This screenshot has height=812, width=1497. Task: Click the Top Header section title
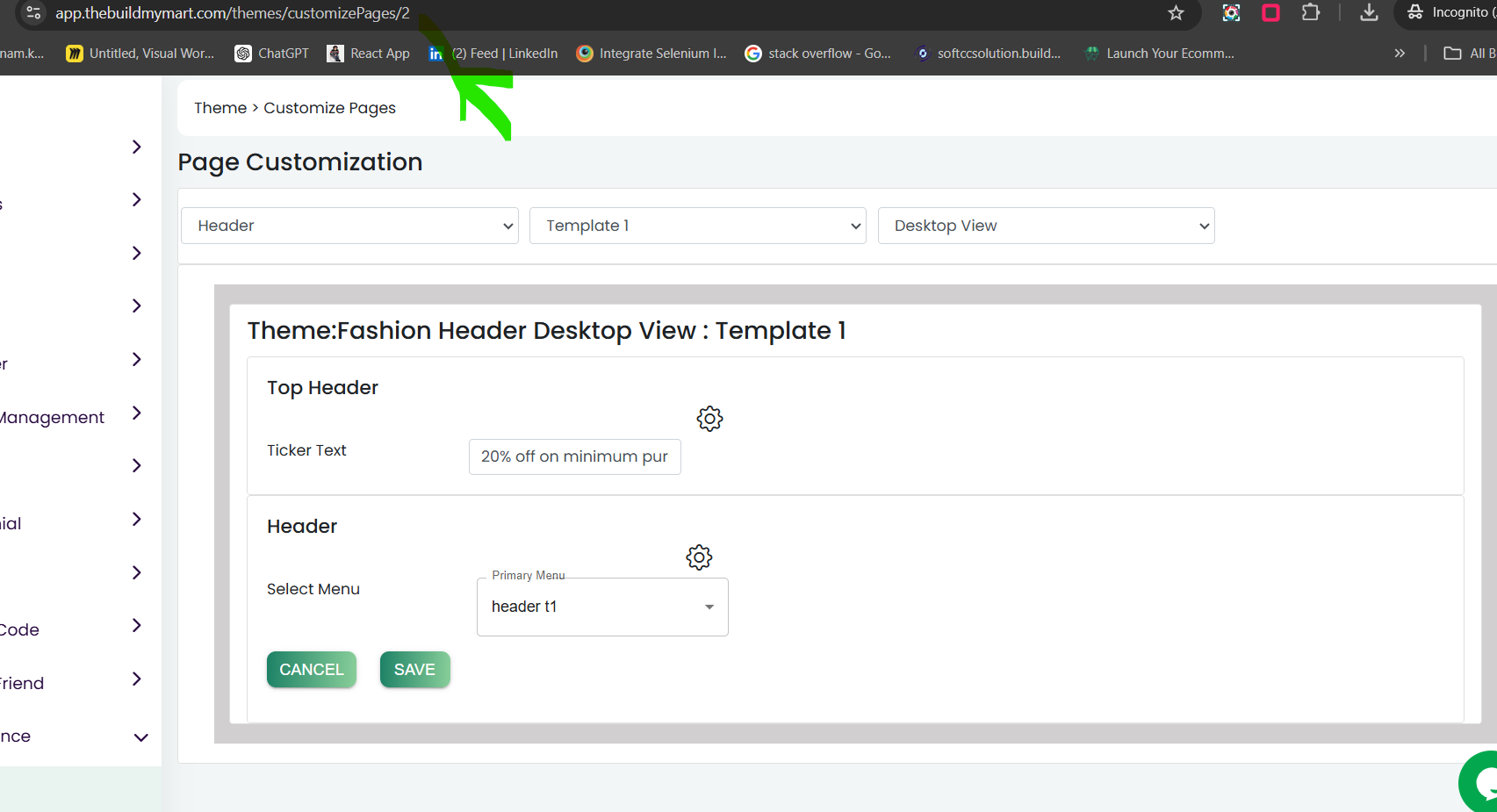[322, 388]
